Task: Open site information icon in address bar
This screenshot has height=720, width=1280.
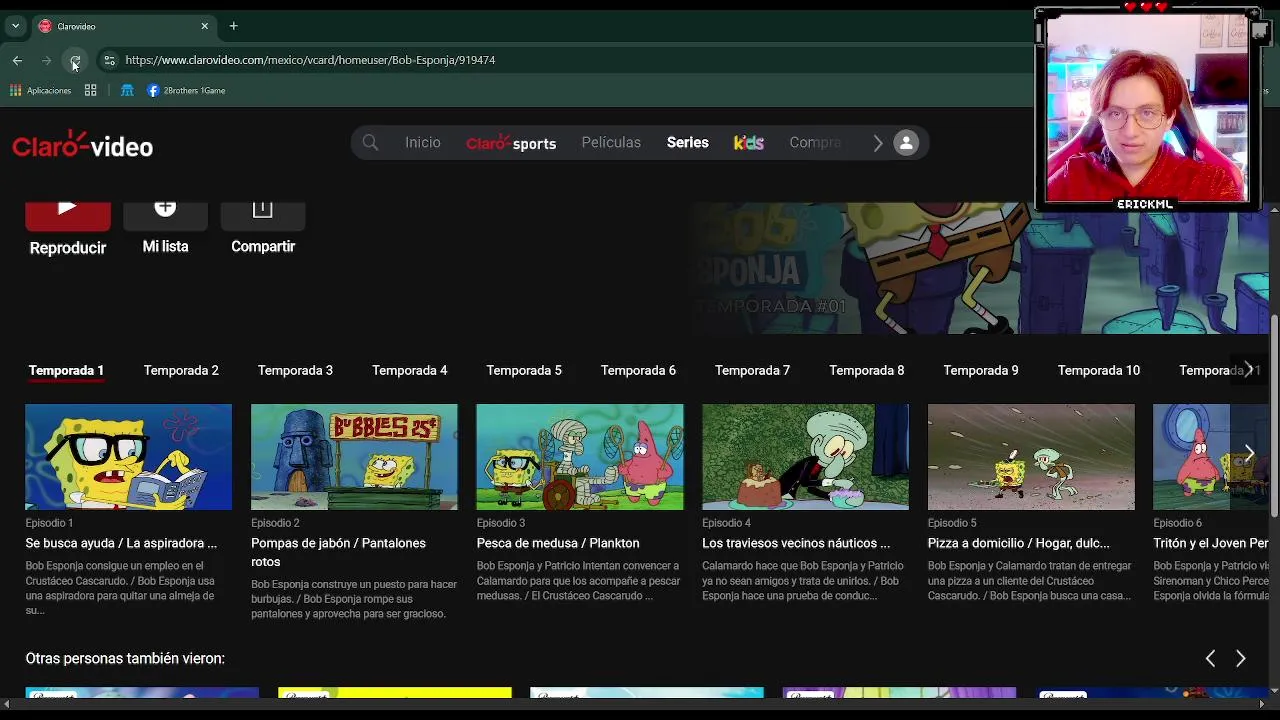Action: (x=109, y=60)
